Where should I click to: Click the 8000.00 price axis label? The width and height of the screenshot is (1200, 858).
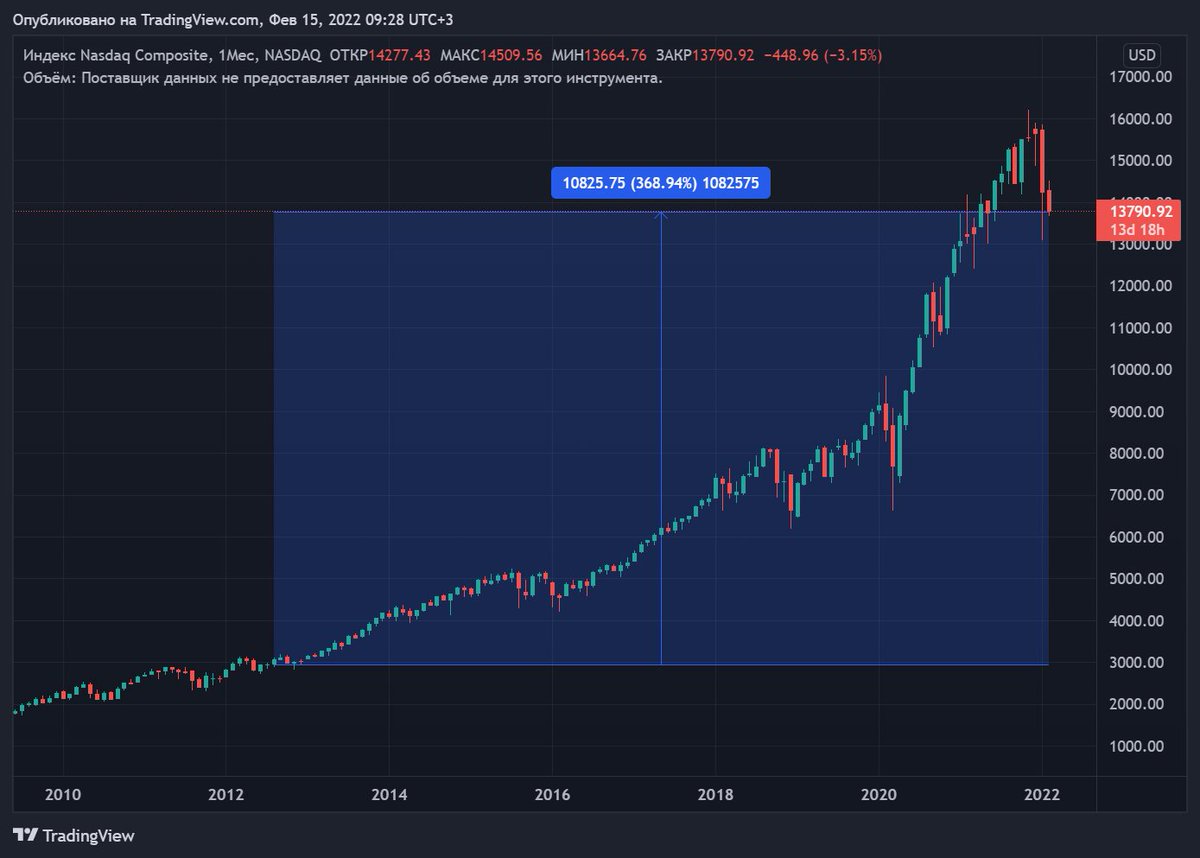tap(1139, 453)
